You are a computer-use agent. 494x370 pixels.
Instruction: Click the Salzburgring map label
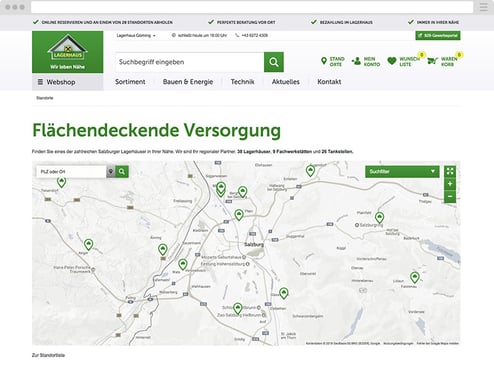pos(371,225)
